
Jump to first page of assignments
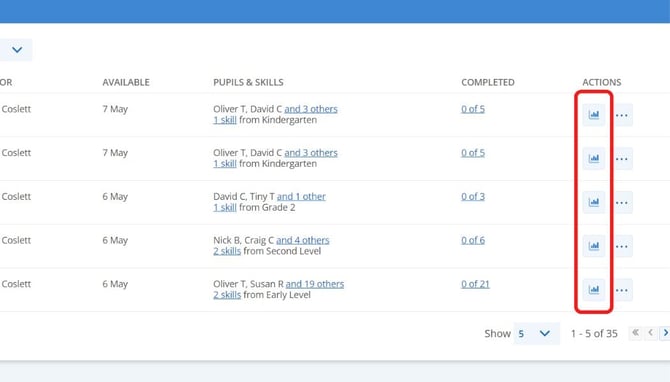tap(635, 333)
